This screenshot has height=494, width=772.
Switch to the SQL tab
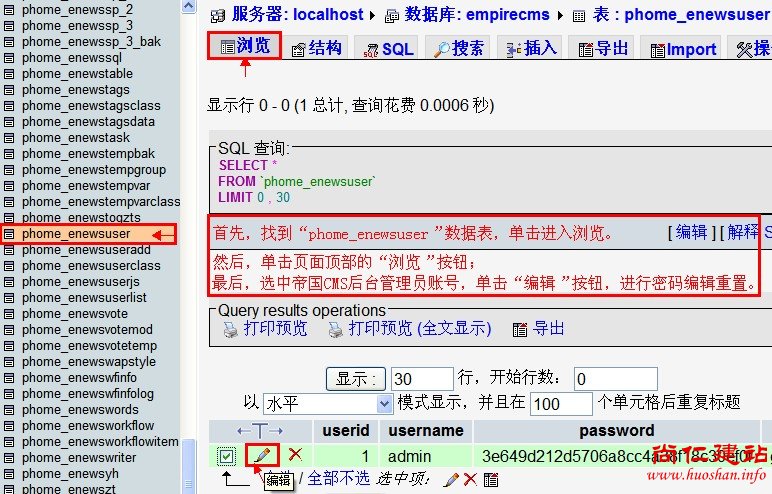tap(387, 49)
